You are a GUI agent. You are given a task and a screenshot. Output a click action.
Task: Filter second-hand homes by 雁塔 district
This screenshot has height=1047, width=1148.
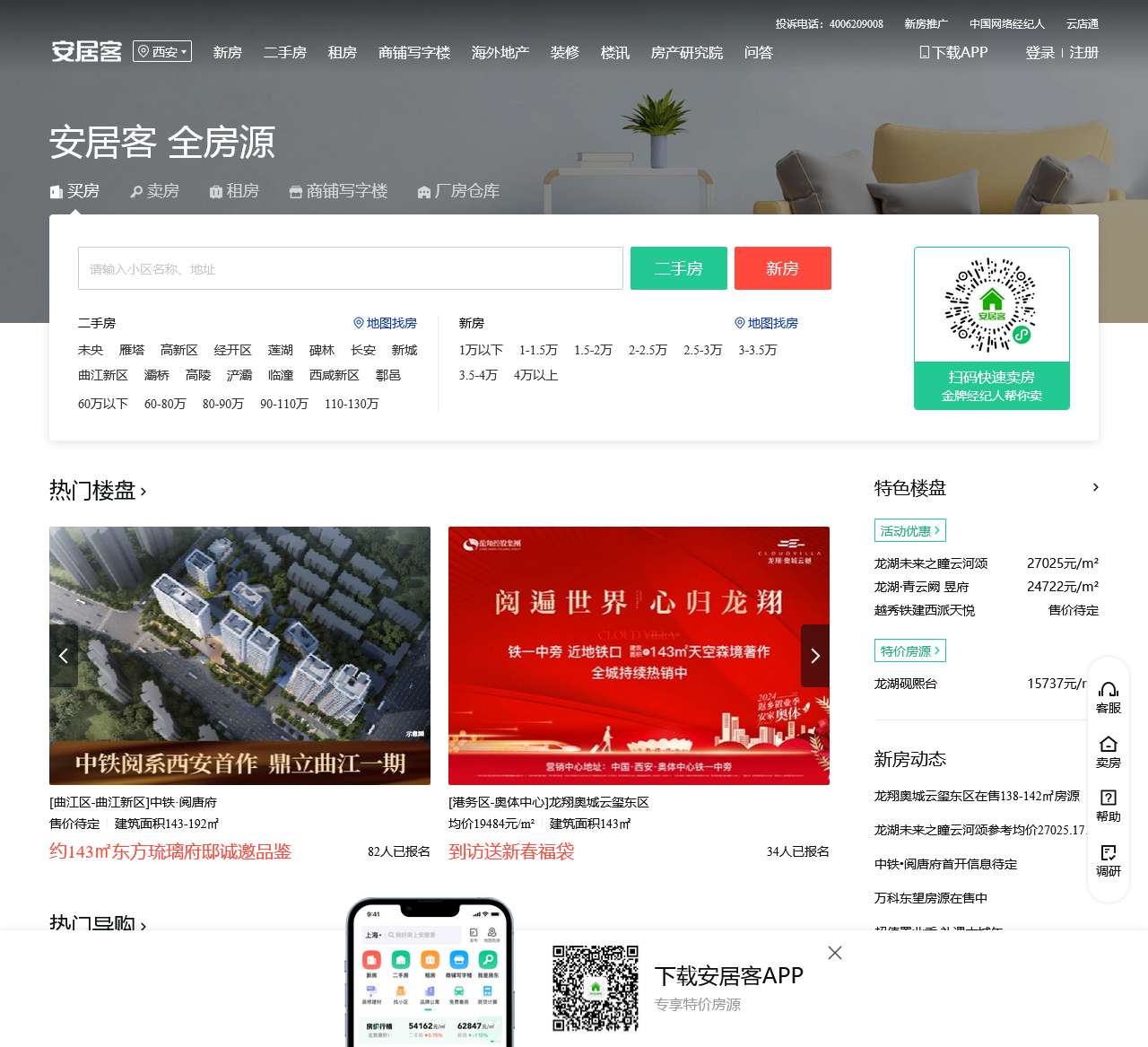pos(132,350)
